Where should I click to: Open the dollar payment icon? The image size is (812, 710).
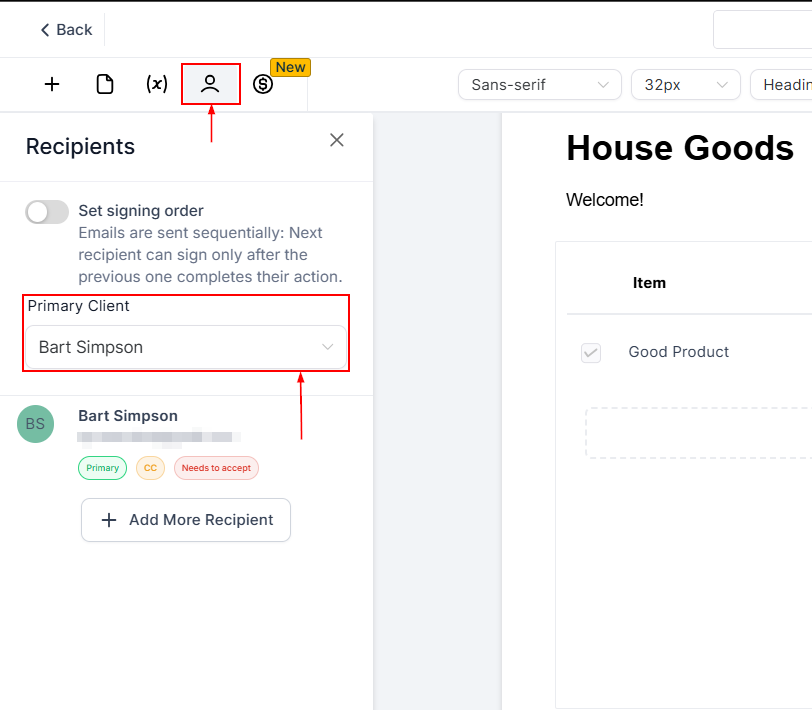[x=263, y=84]
